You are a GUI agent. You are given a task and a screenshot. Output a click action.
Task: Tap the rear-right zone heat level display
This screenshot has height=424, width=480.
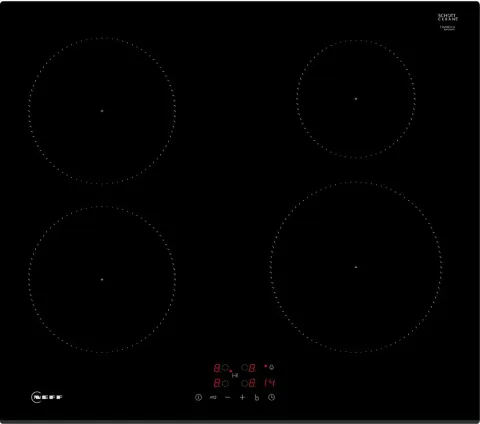pyautogui.click(x=252, y=368)
